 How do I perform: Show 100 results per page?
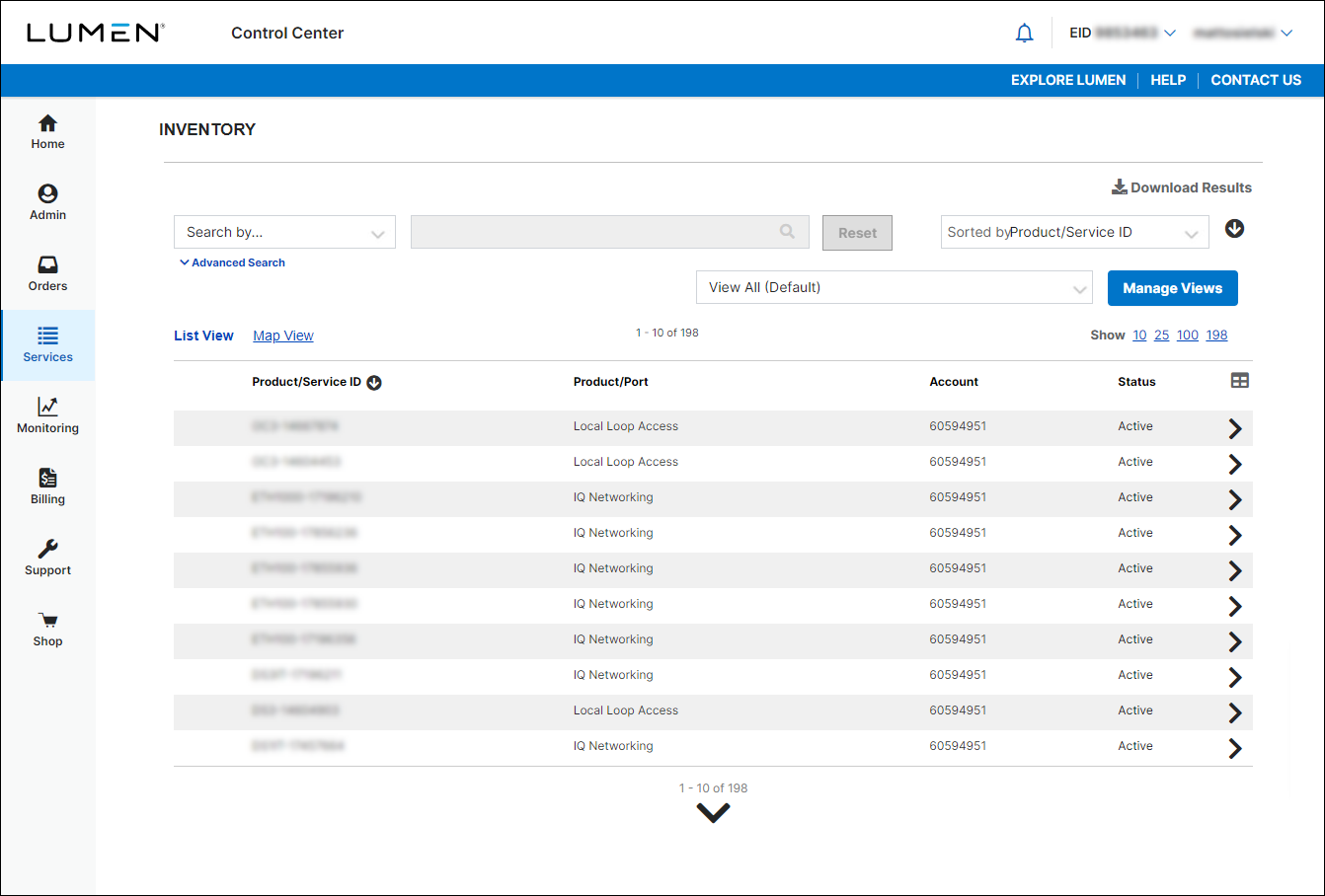coord(1188,336)
